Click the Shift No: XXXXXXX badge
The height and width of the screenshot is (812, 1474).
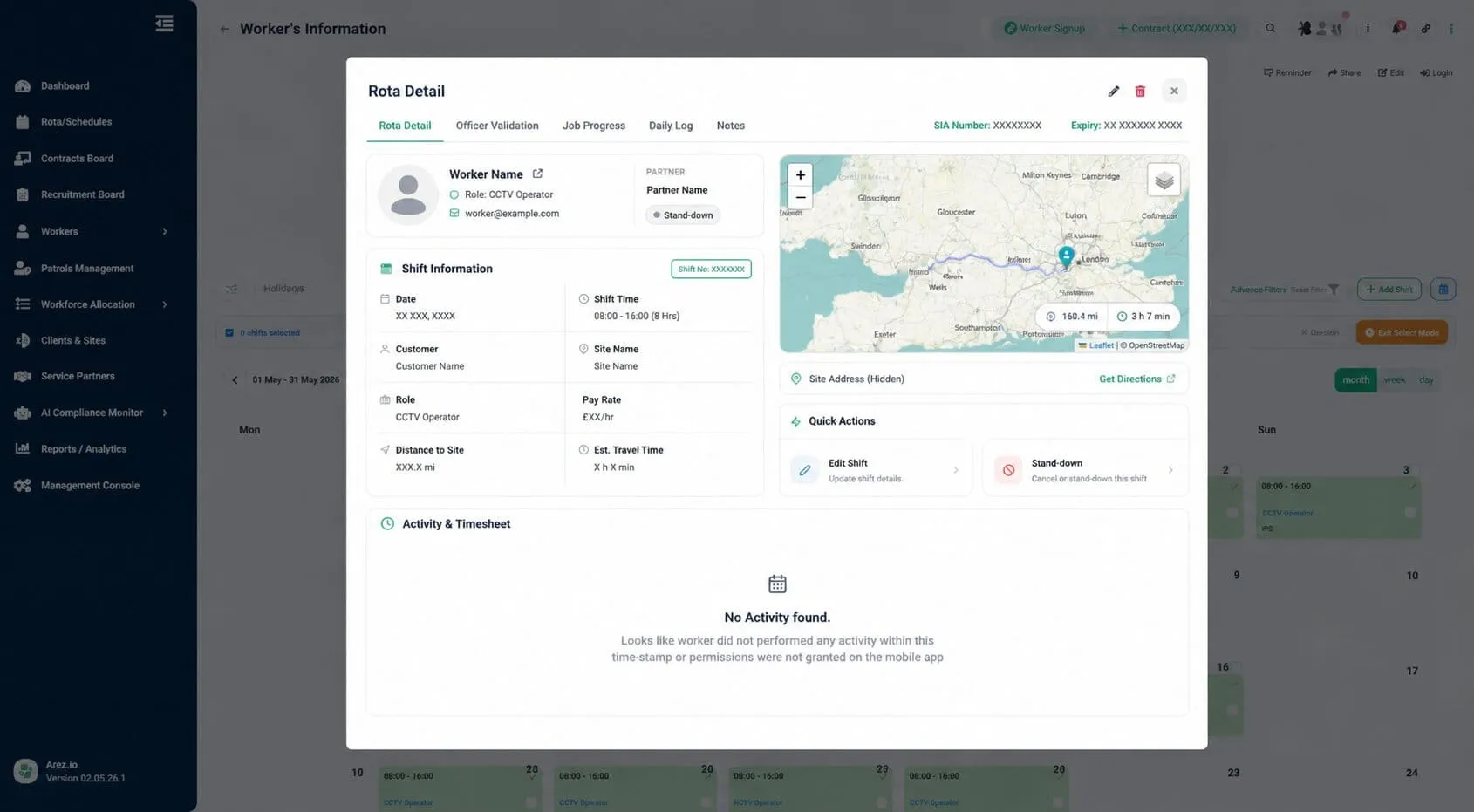point(711,269)
